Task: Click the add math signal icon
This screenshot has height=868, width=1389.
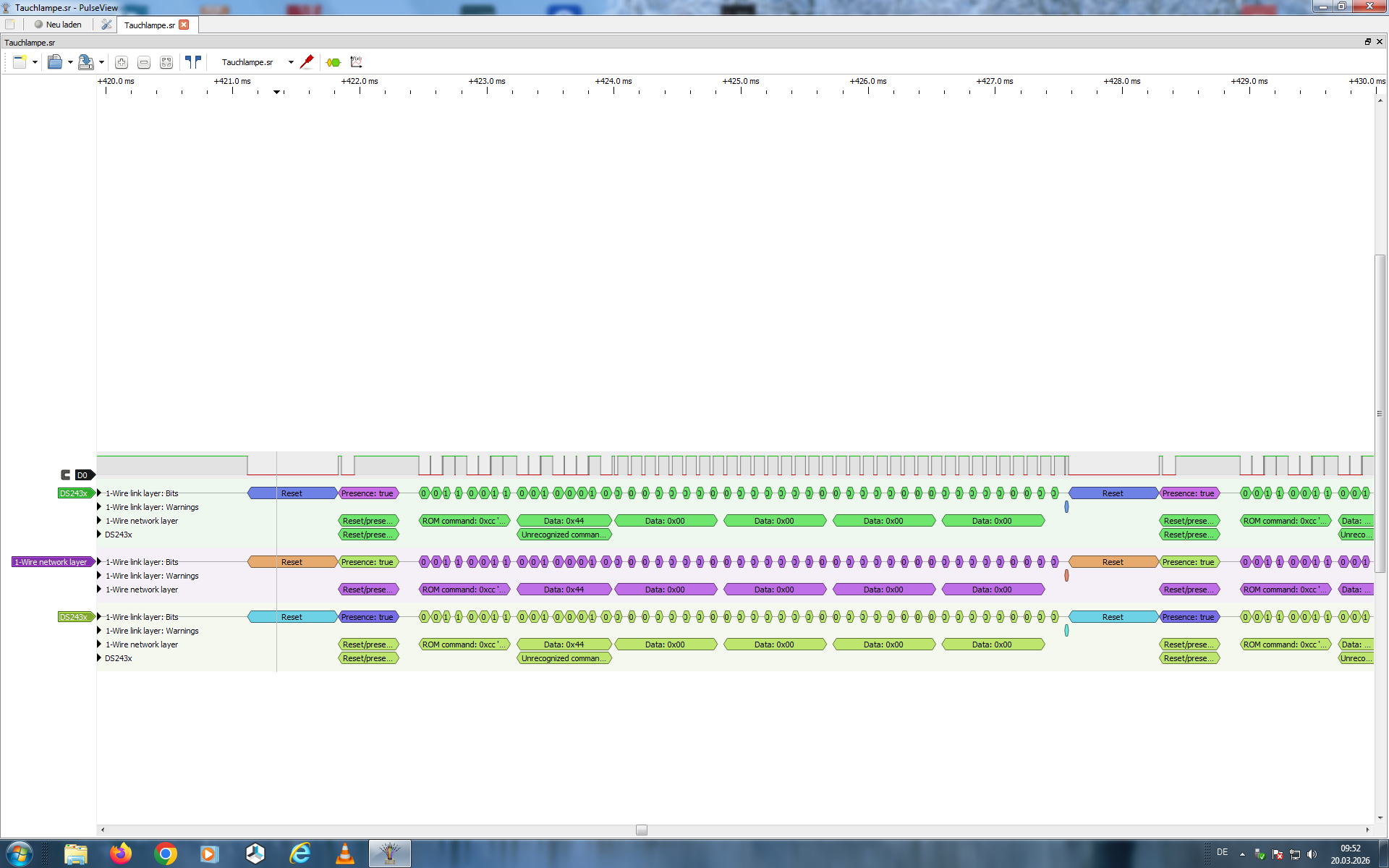Action: pos(356,62)
